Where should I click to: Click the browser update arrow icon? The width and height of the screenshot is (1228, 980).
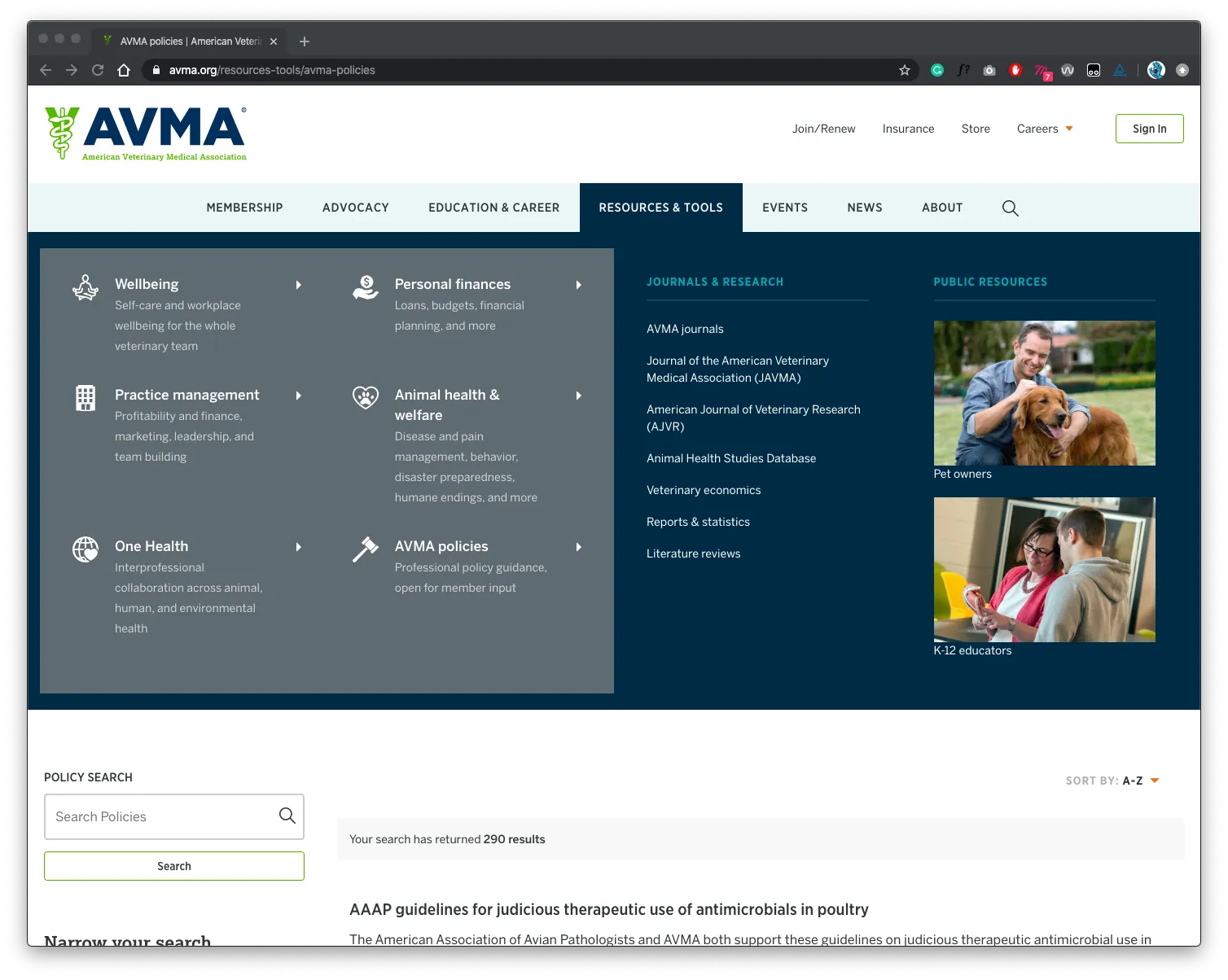[x=1182, y=70]
